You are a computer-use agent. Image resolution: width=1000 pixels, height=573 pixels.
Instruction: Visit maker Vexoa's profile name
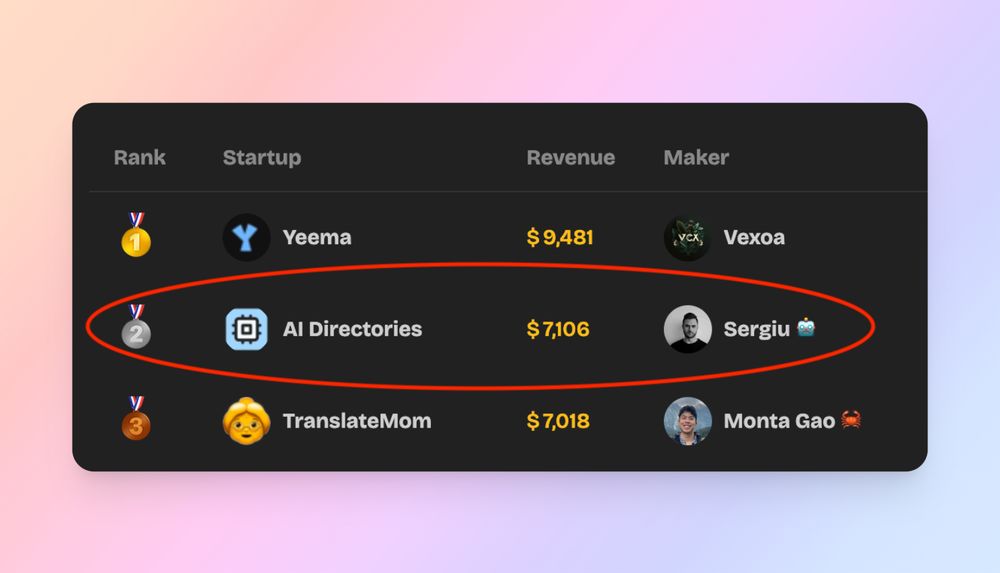point(754,237)
